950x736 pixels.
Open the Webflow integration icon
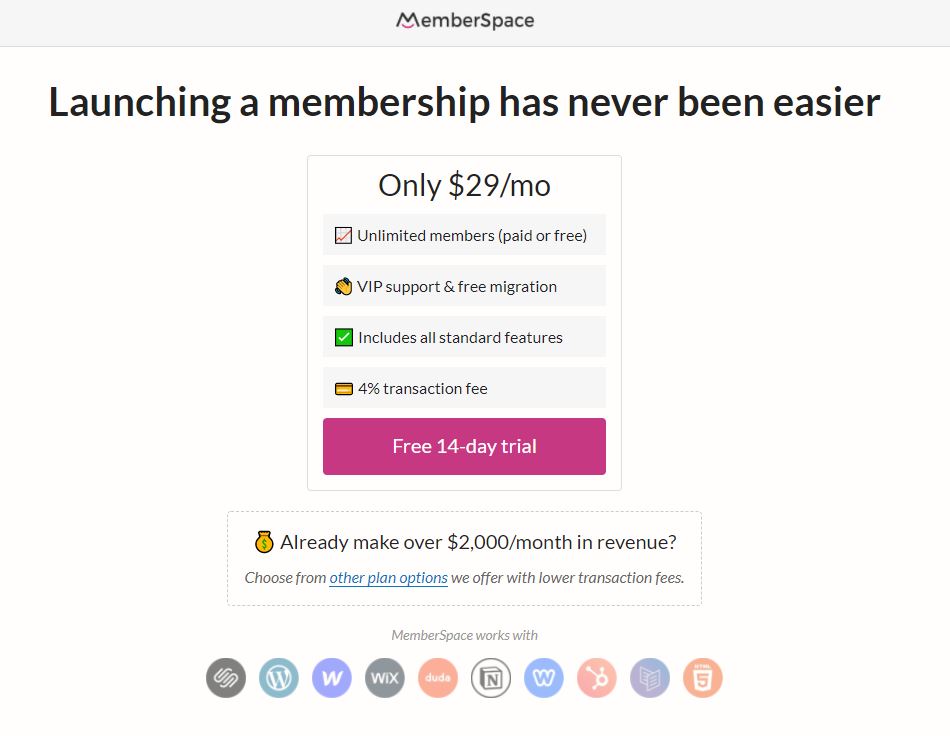point(332,678)
